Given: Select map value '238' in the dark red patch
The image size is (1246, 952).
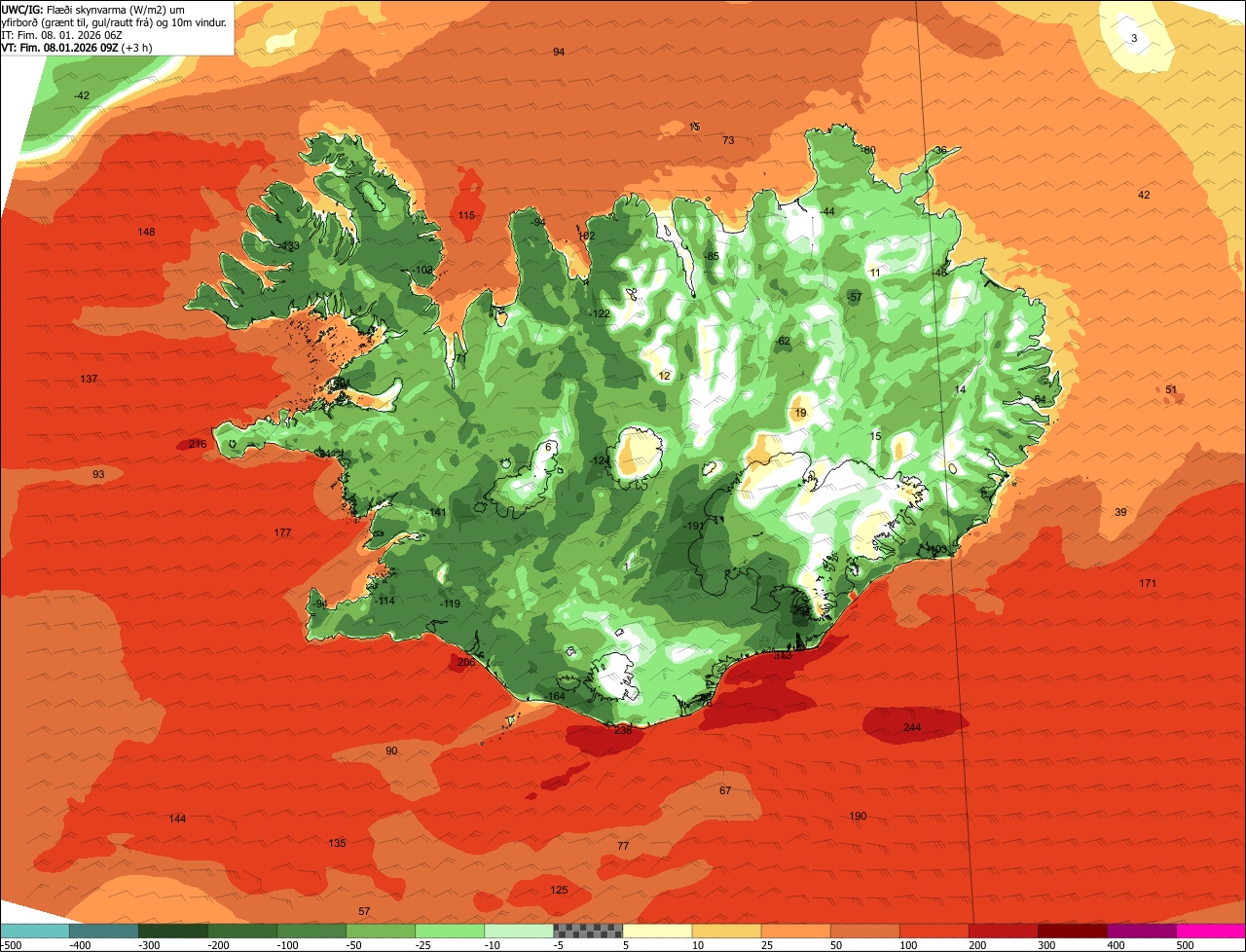Looking at the screenshot, I should [x=623, y=730].
